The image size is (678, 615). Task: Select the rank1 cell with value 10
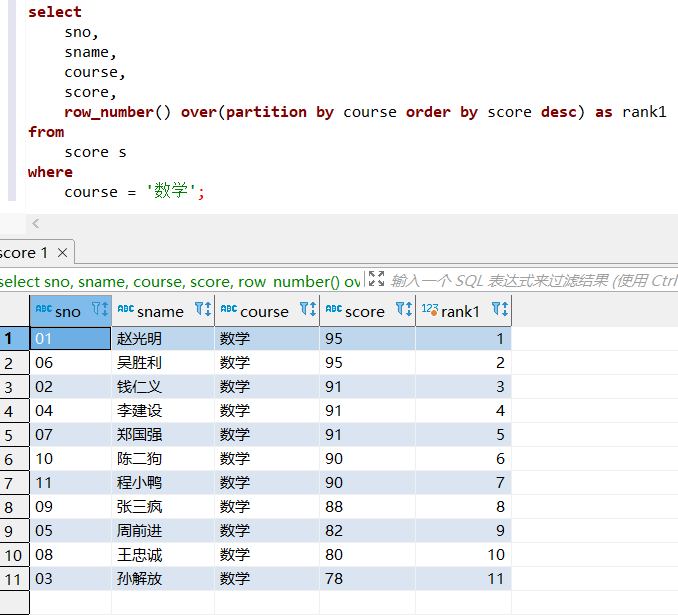click(463, 555)
